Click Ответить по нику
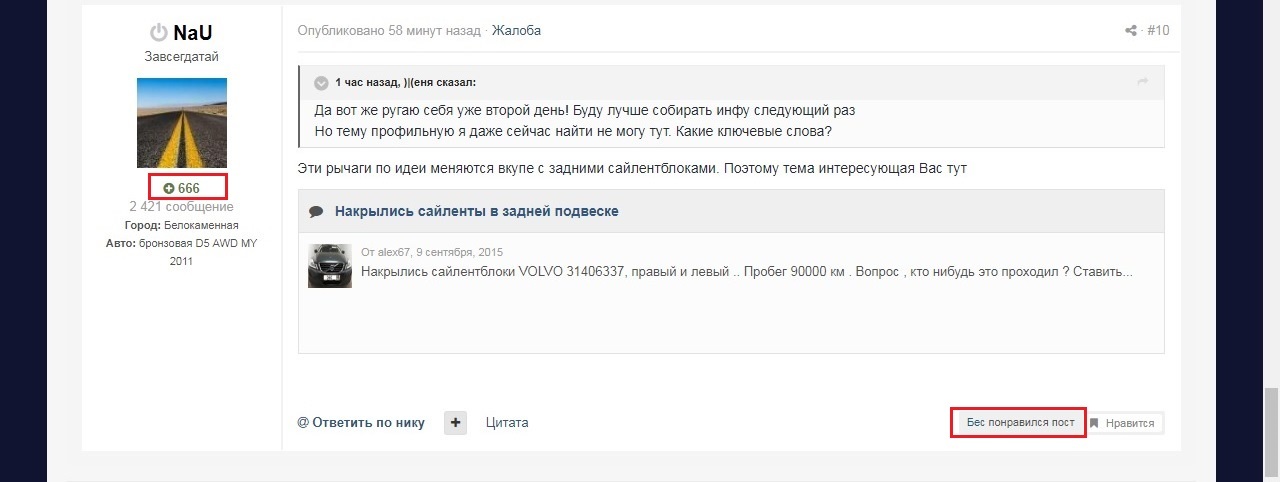Viewport: 1280px width, 482px height. click(361, 423)
